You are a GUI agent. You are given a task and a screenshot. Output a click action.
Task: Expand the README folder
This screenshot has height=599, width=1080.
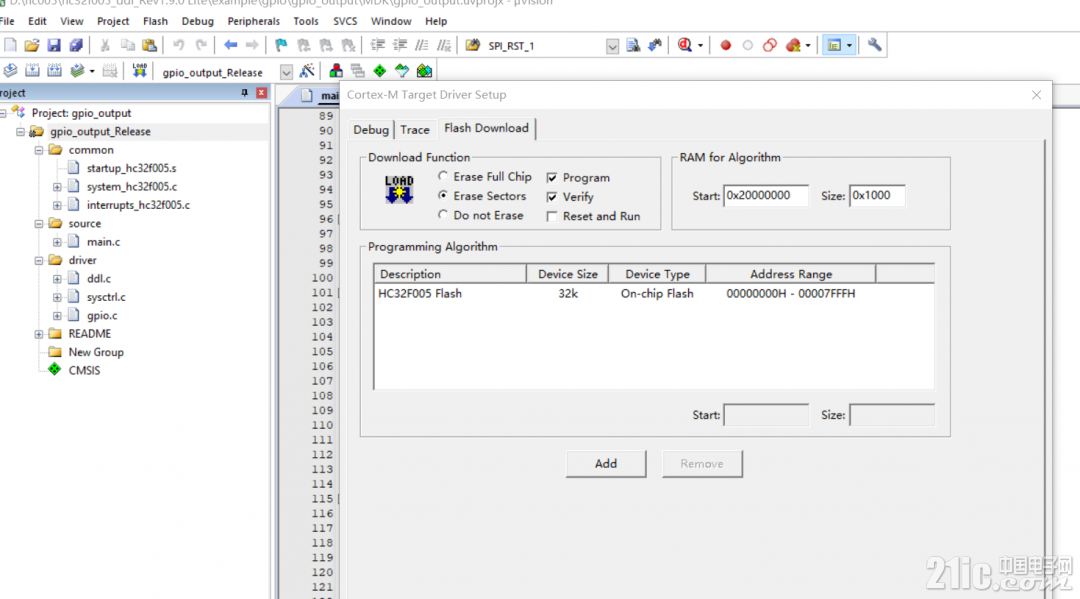pyautogui.click(x=39, y=334)
